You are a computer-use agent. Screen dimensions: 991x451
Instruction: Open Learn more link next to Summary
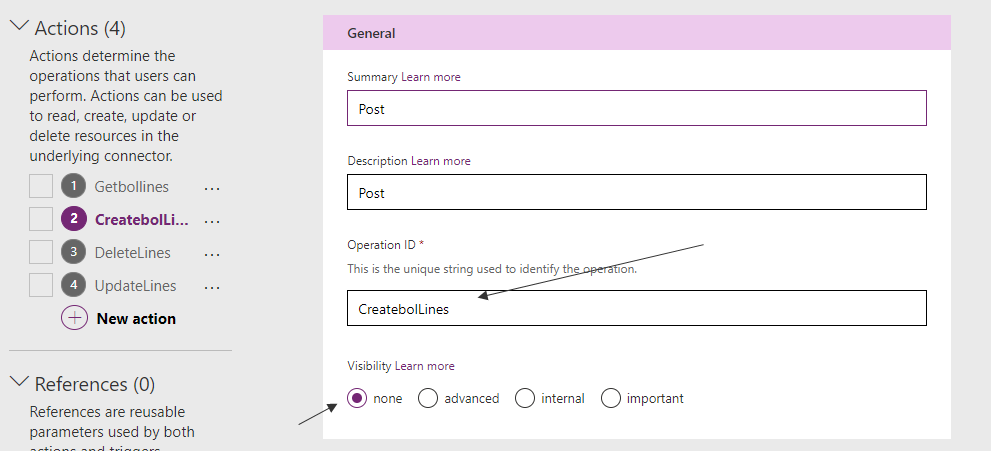click(431, 77)
